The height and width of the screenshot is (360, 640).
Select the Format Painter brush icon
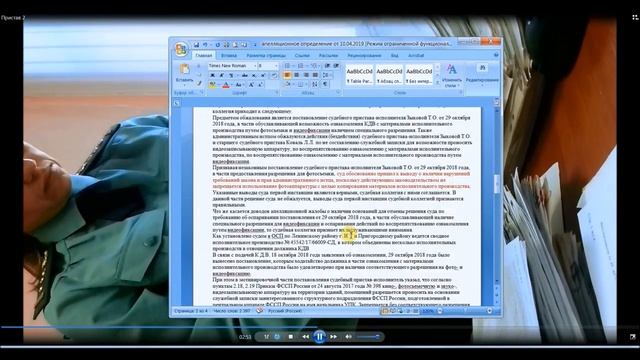click(199, 84)
